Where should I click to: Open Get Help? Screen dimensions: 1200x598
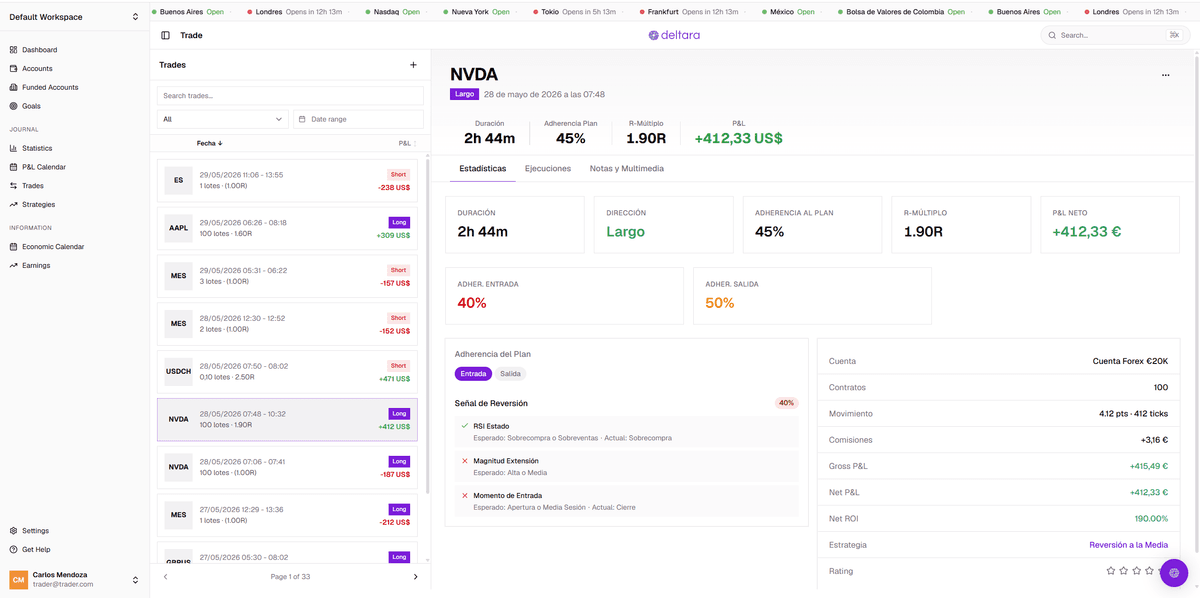36,550
